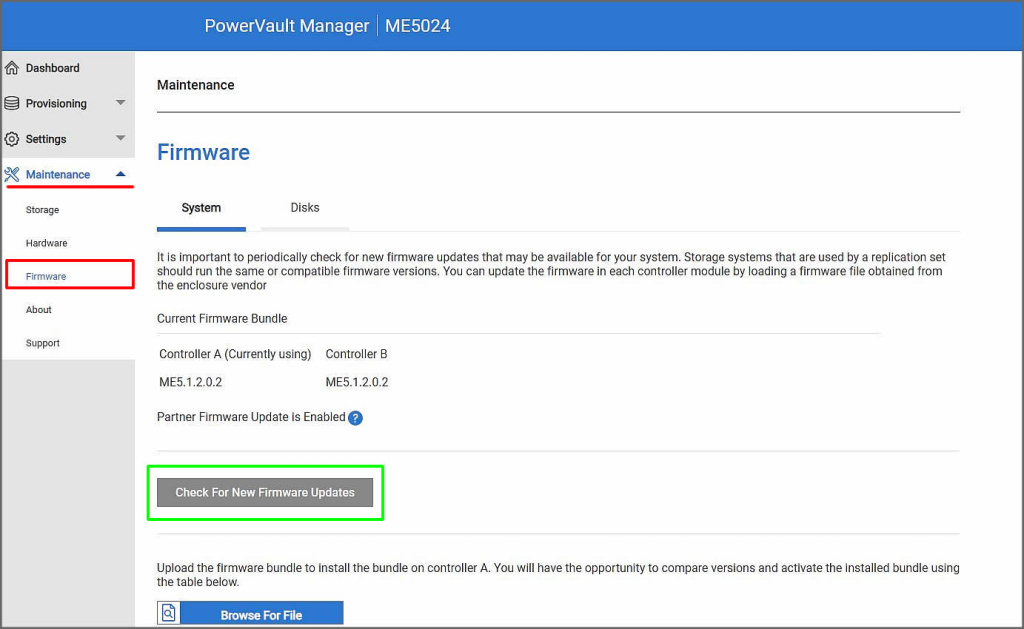Viewport: 1024px width, 629px height.
Task: Click the Provisioning database stack icon
Action: [x=12, y=104]
